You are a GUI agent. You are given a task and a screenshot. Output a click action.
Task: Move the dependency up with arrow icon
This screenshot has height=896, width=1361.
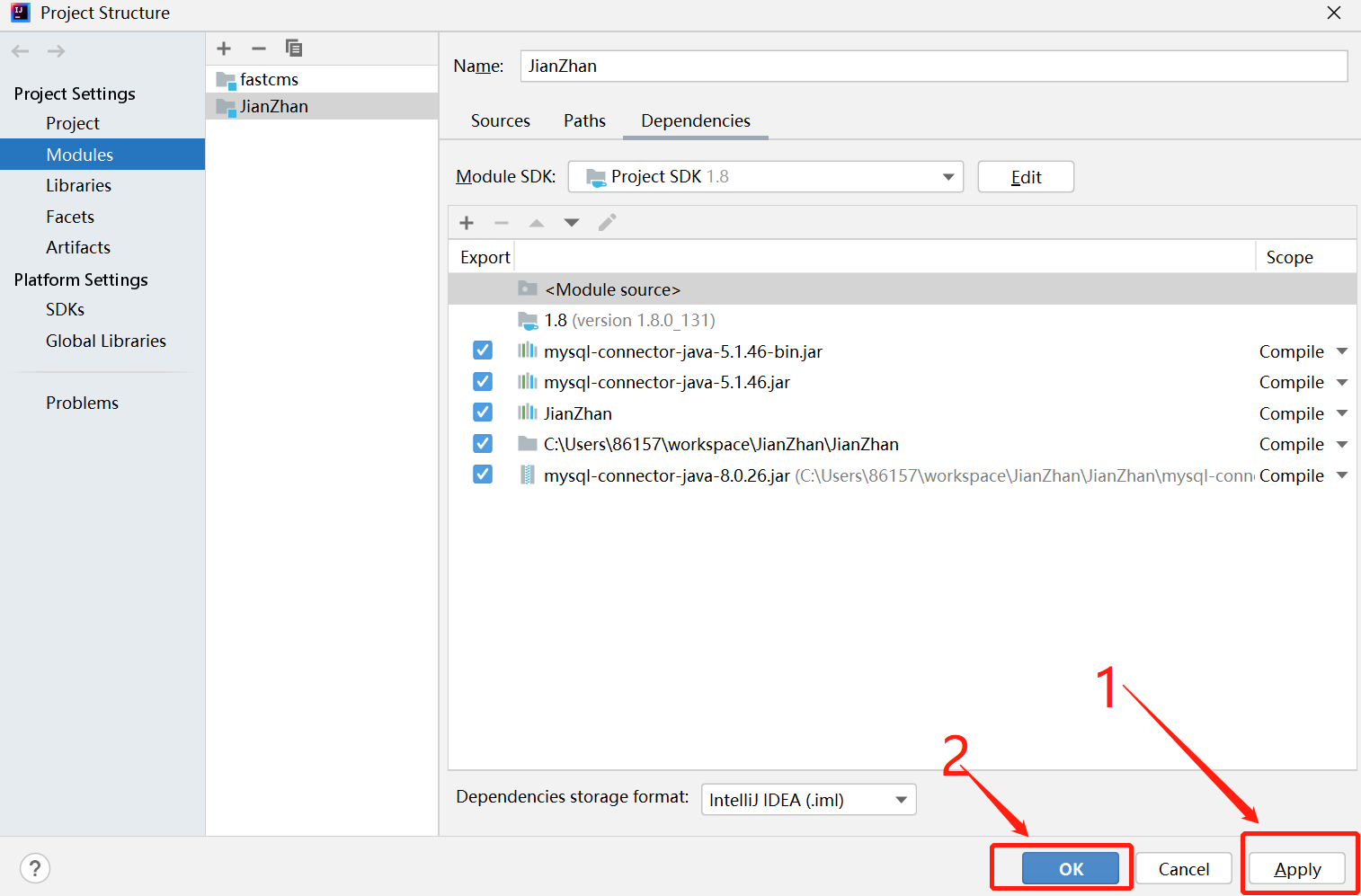point(536,222)
